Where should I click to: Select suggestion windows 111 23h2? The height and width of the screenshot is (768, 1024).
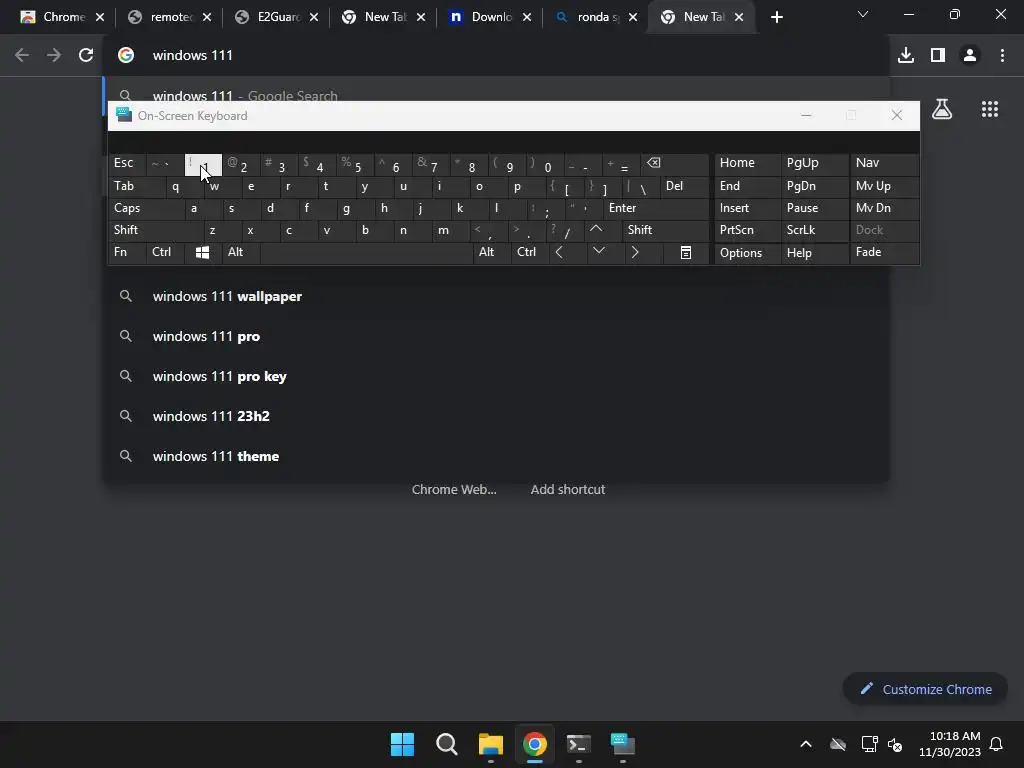point(496,416)
